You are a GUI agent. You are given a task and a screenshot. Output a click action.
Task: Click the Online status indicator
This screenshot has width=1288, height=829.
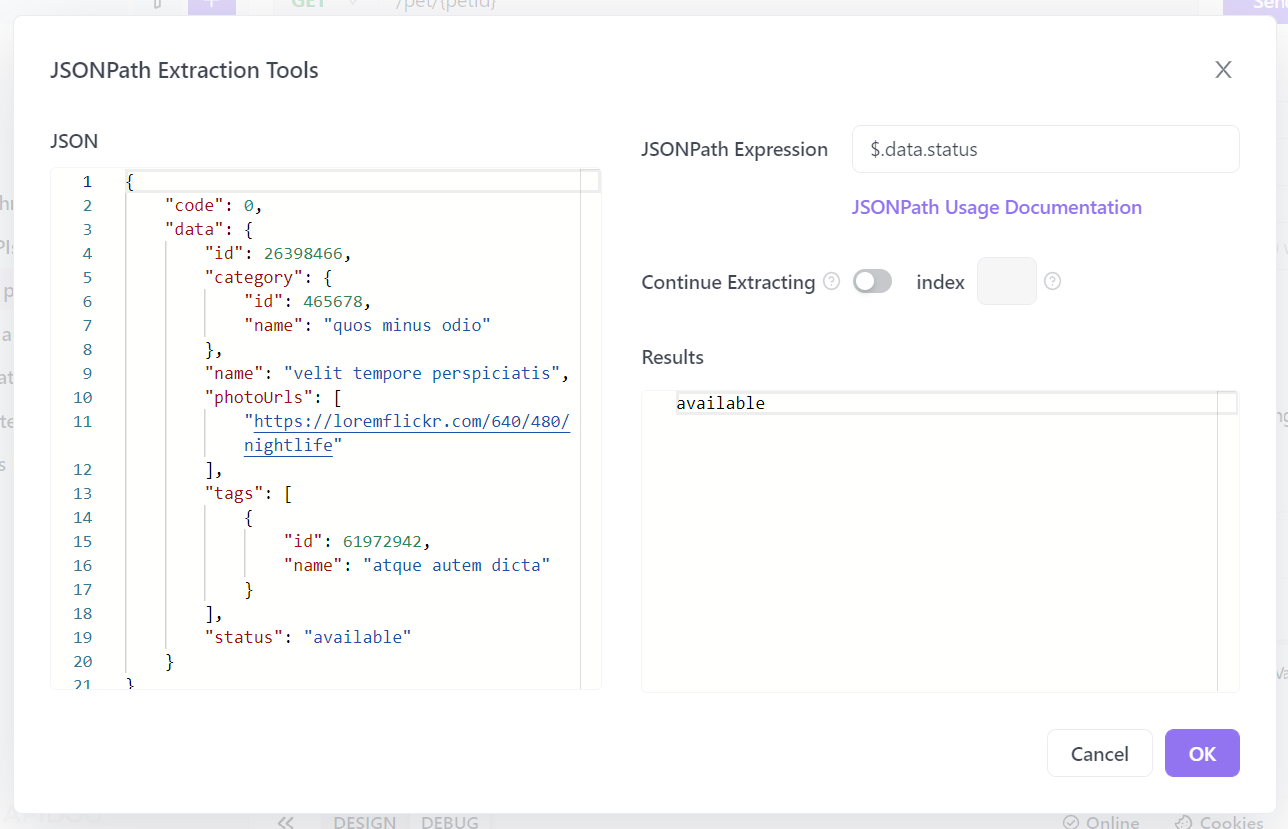pyautogui.click(x=1101, y=822)
